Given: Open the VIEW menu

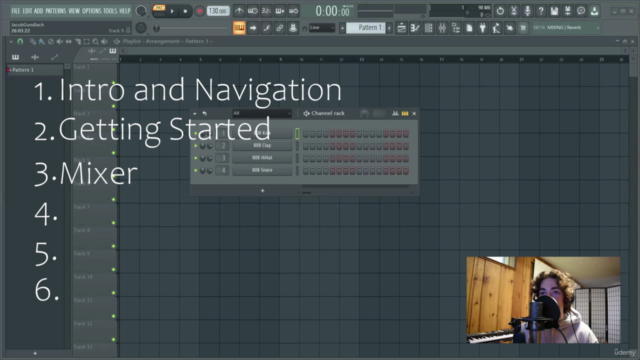Looking at the screenshot, I should coord(74,11).
